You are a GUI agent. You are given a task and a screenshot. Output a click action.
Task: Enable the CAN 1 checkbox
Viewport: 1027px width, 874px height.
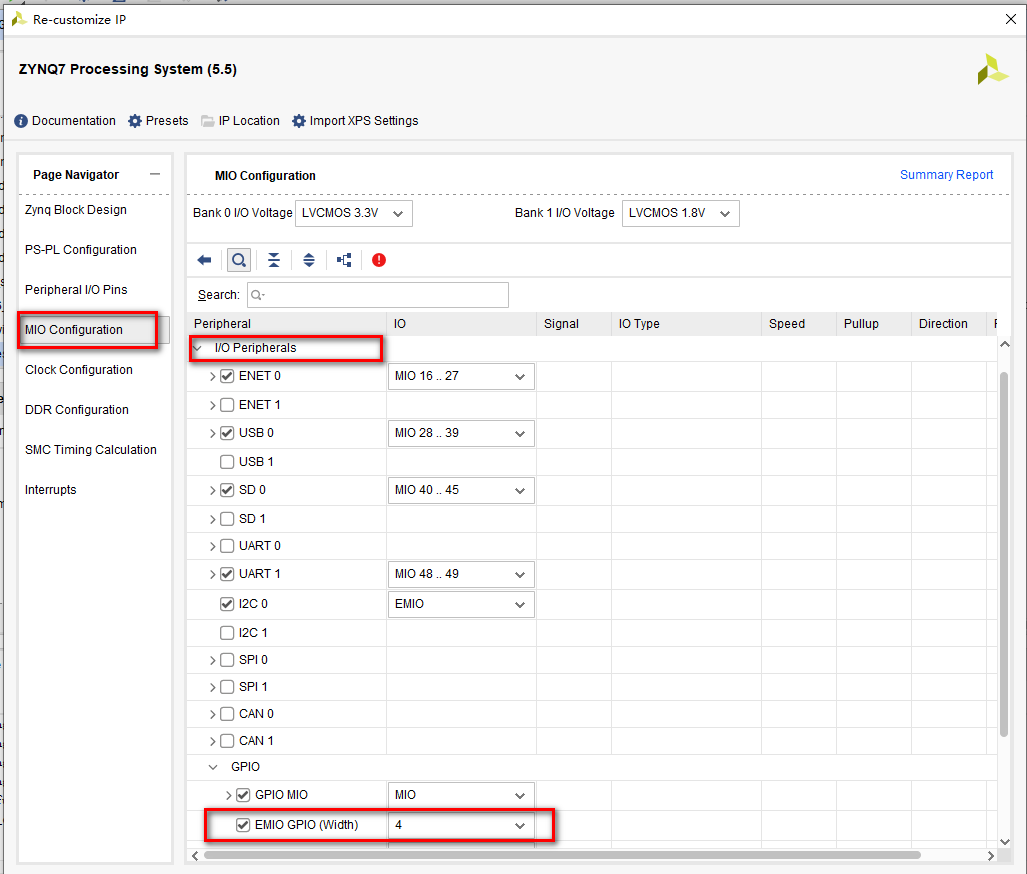pos(227,741)
